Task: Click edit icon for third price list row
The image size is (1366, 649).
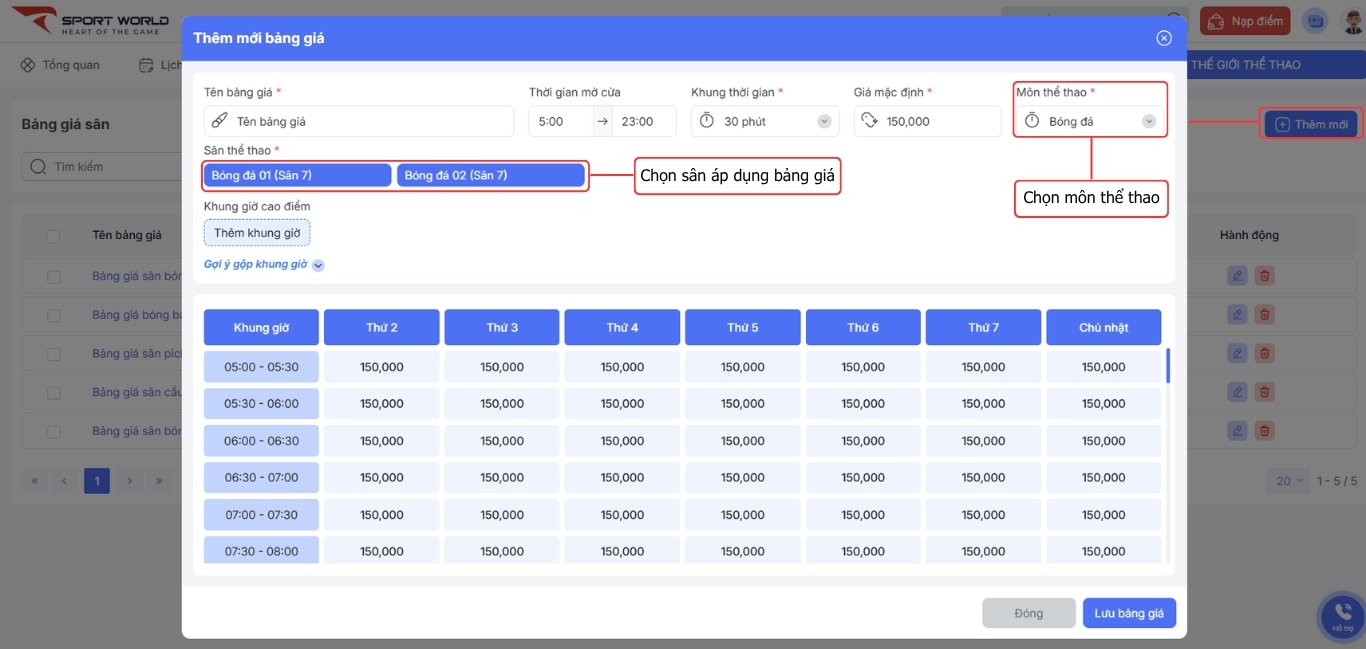Action: click(1237, 353)
